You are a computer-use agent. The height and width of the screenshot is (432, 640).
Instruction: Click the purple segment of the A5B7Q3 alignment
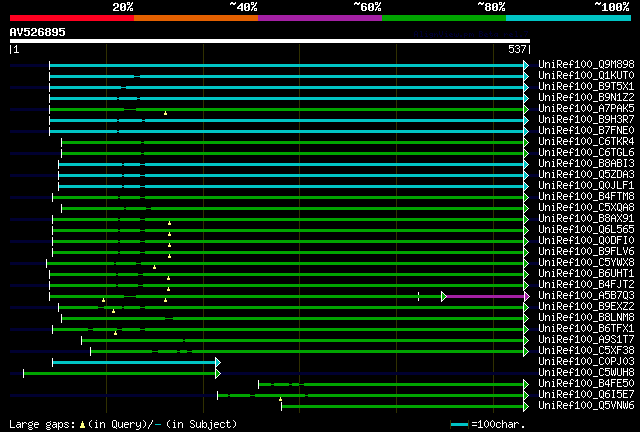486,296
